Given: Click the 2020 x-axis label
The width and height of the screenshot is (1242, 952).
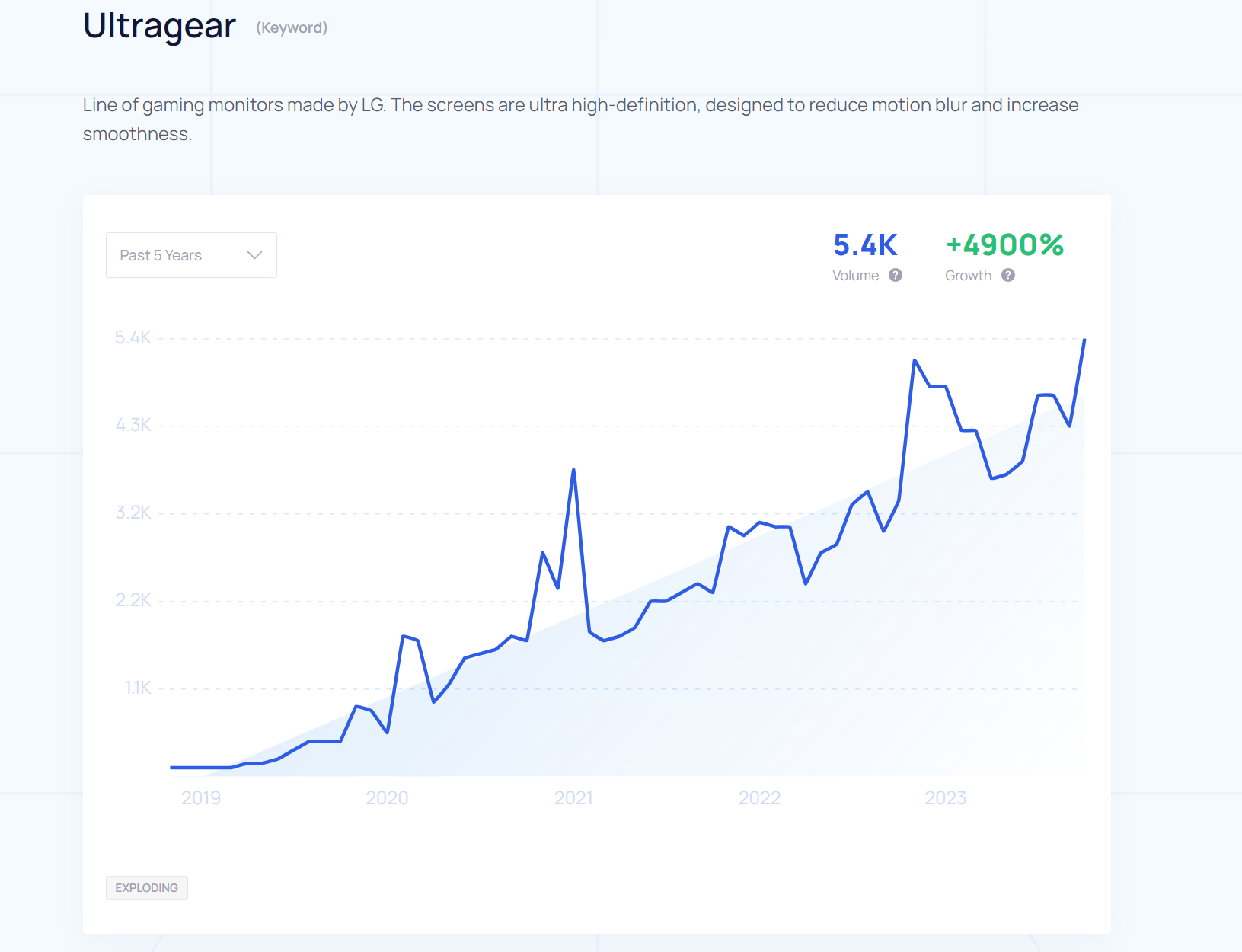Looking at the screenshot, I should (x=387, y=797).
